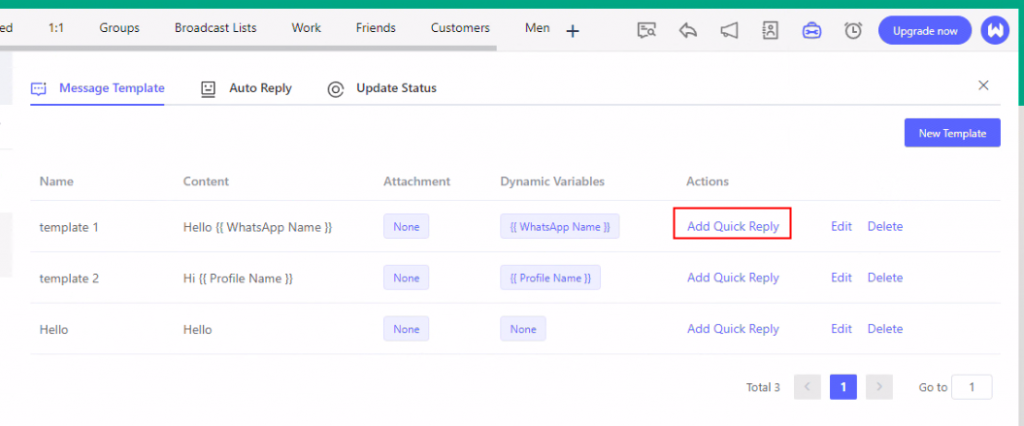Viewport: 1024px width, 426px height.
Task: Click Add Quick Reply for template 1
Action: (x=733, y=226)
